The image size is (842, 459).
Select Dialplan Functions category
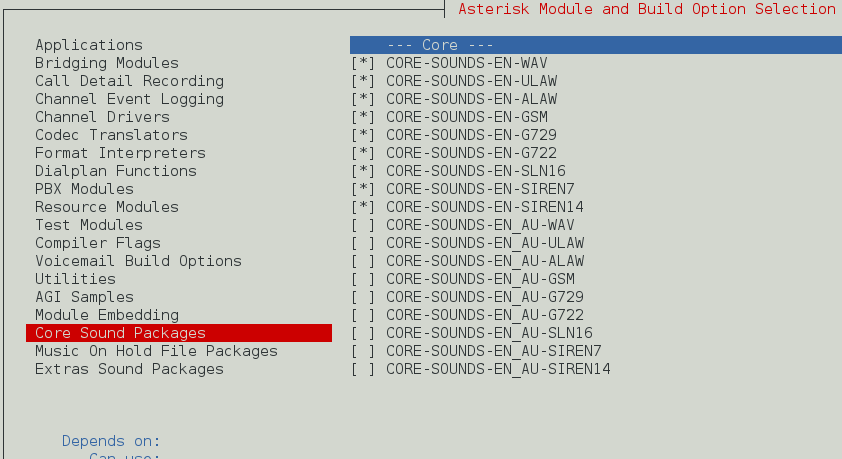pyautogui.click(x=116, y=171)
